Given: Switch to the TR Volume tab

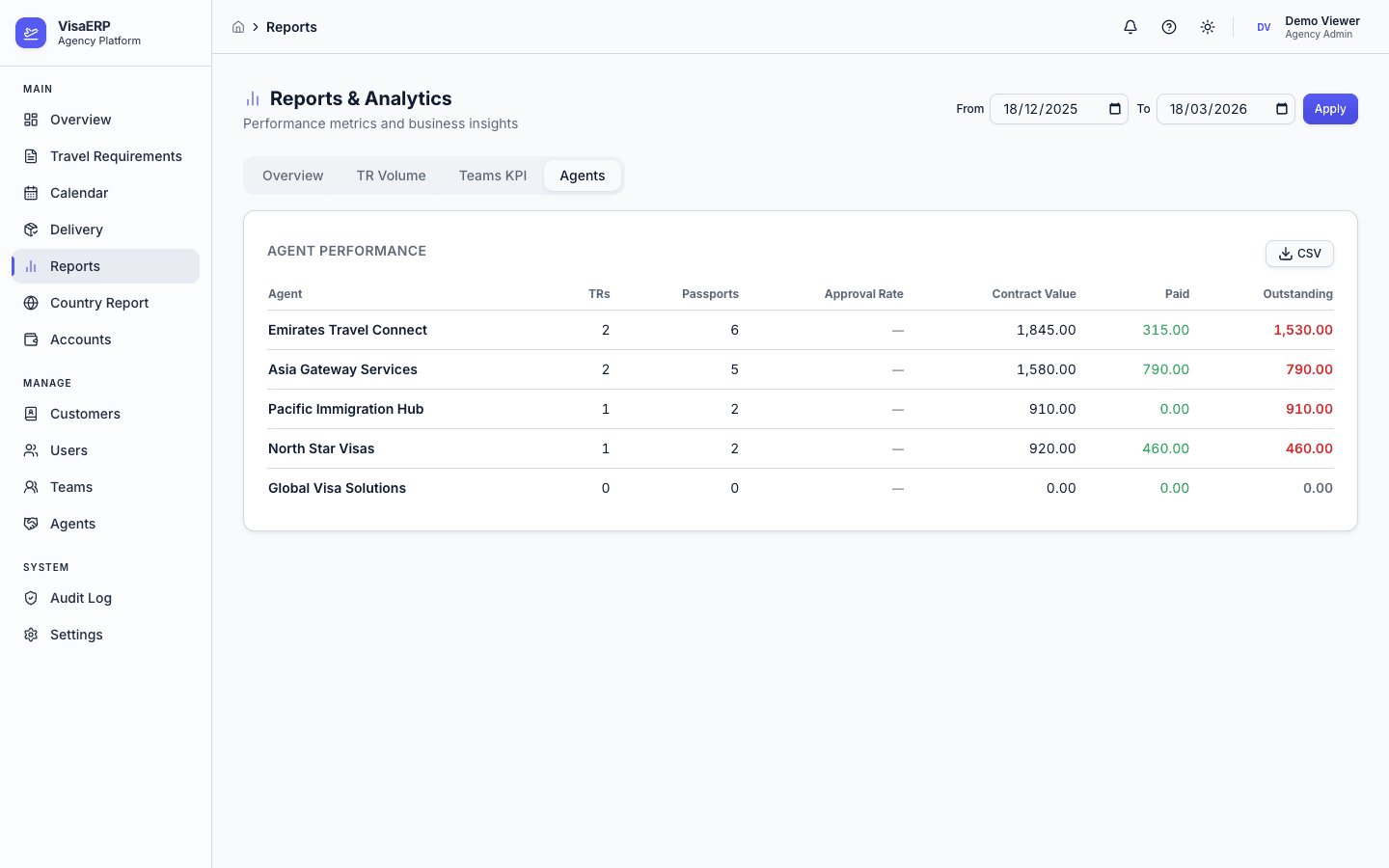Looking at the screenshot, I should (391, 175).
